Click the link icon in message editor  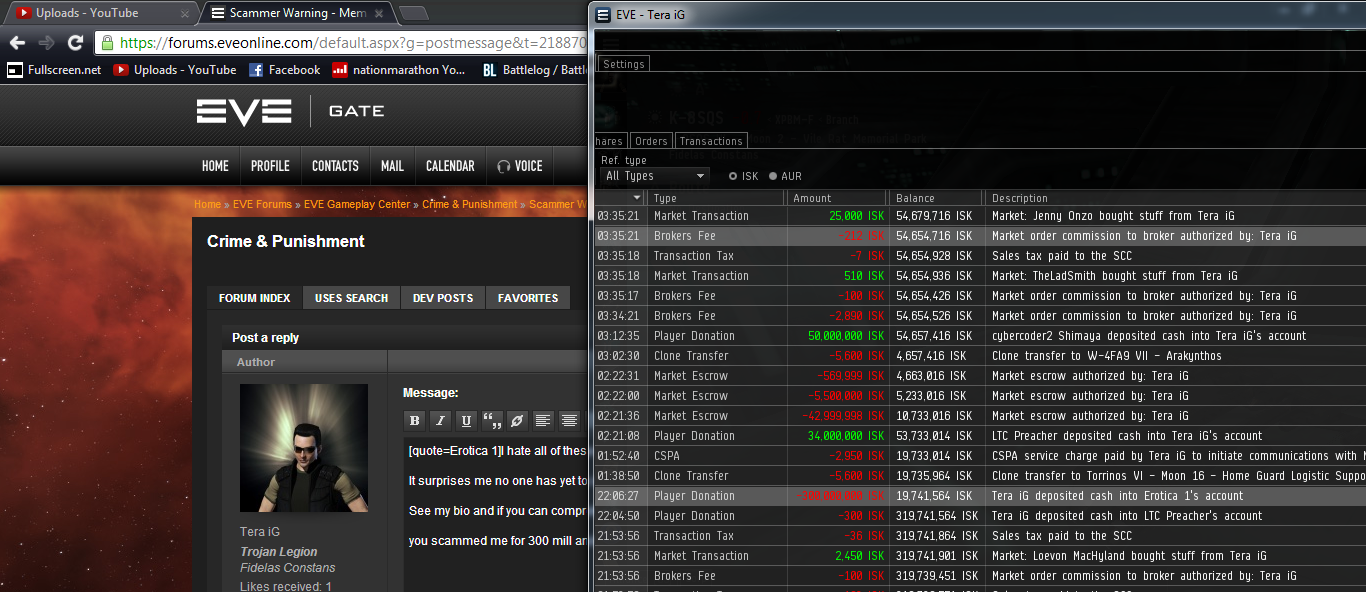point(517,420)
